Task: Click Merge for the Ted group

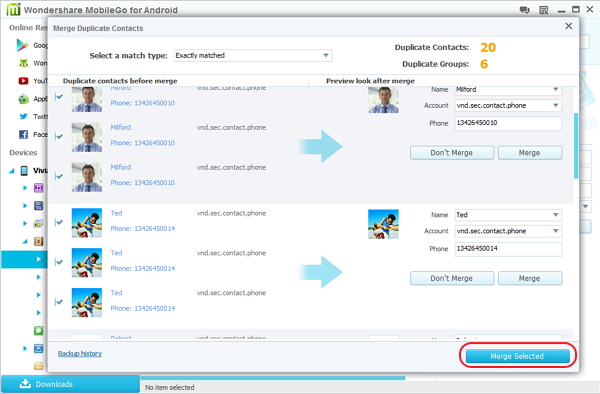Action: [x=530, y=278]
